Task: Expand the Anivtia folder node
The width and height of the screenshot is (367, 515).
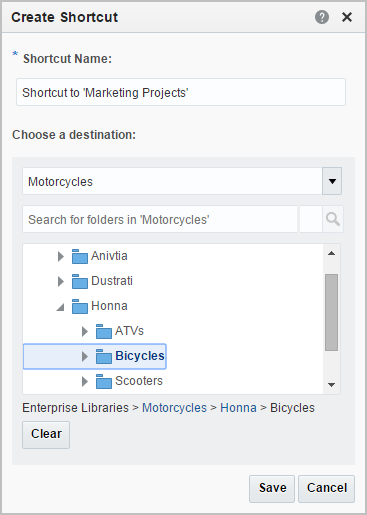Action: pos(61,256)
